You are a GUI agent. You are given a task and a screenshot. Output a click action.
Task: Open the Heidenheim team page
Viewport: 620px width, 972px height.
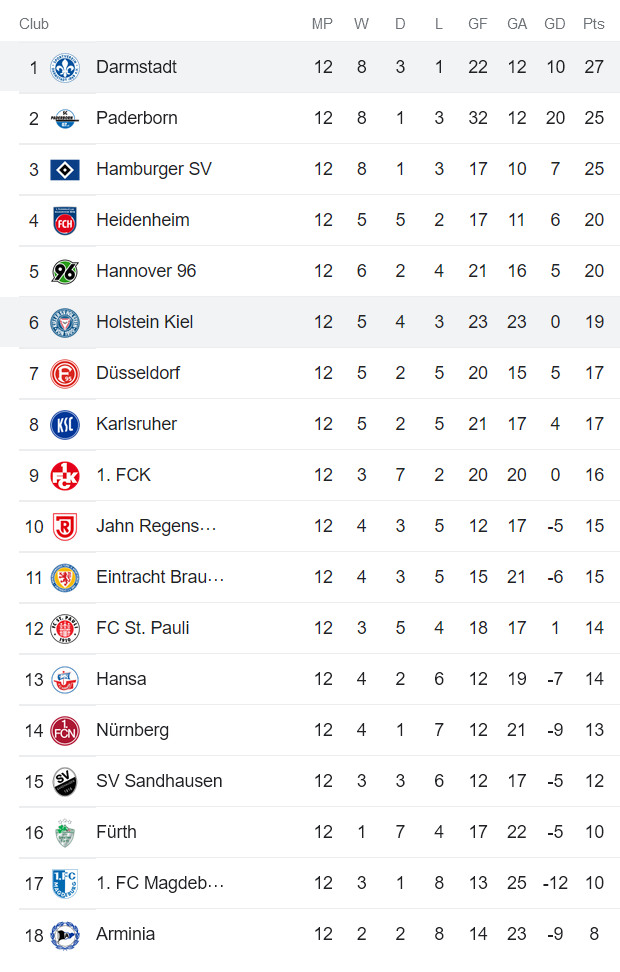146,219
